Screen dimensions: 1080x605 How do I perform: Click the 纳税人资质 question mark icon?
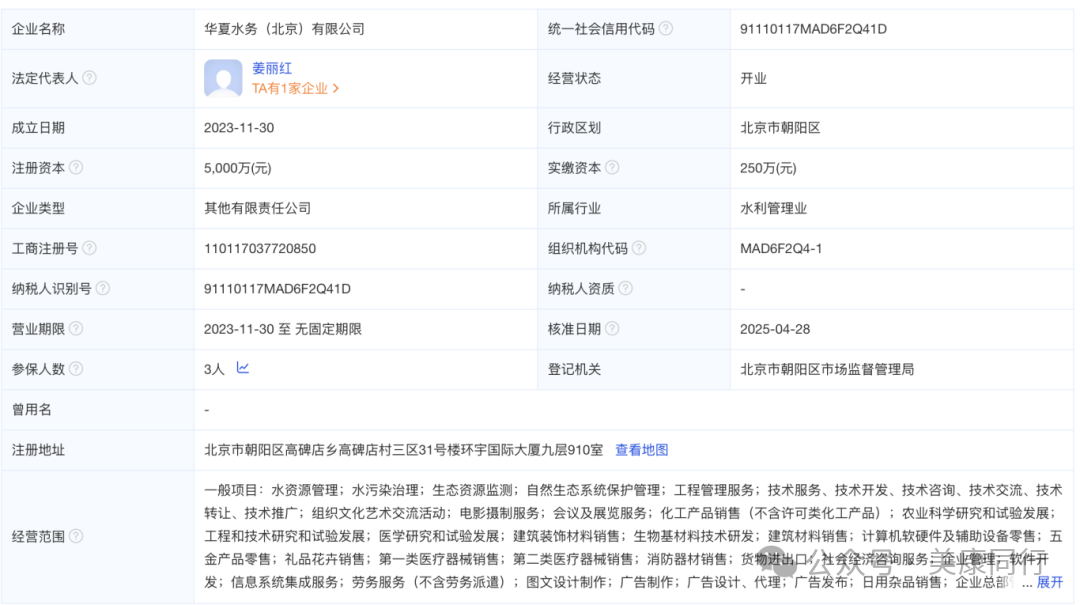(625, 289)
